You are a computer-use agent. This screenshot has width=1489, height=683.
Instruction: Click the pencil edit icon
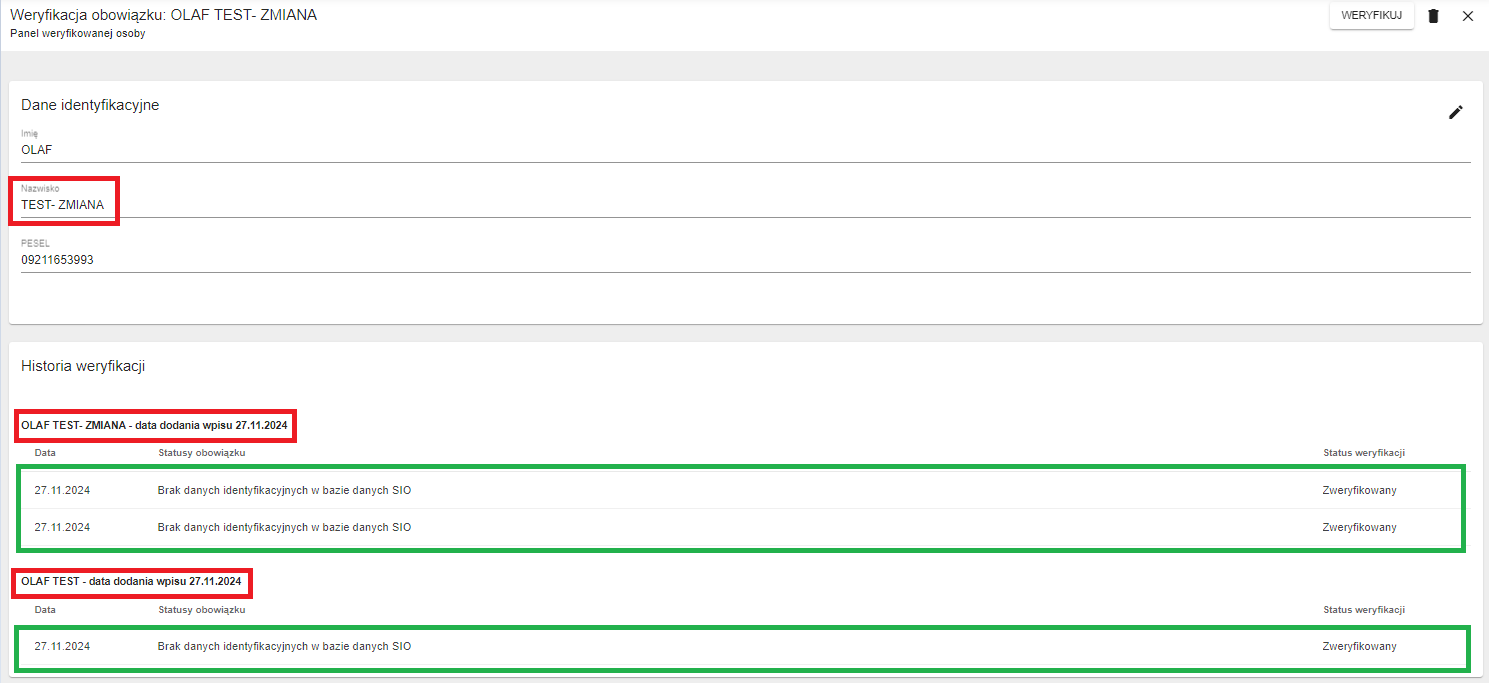(1455, 112)
